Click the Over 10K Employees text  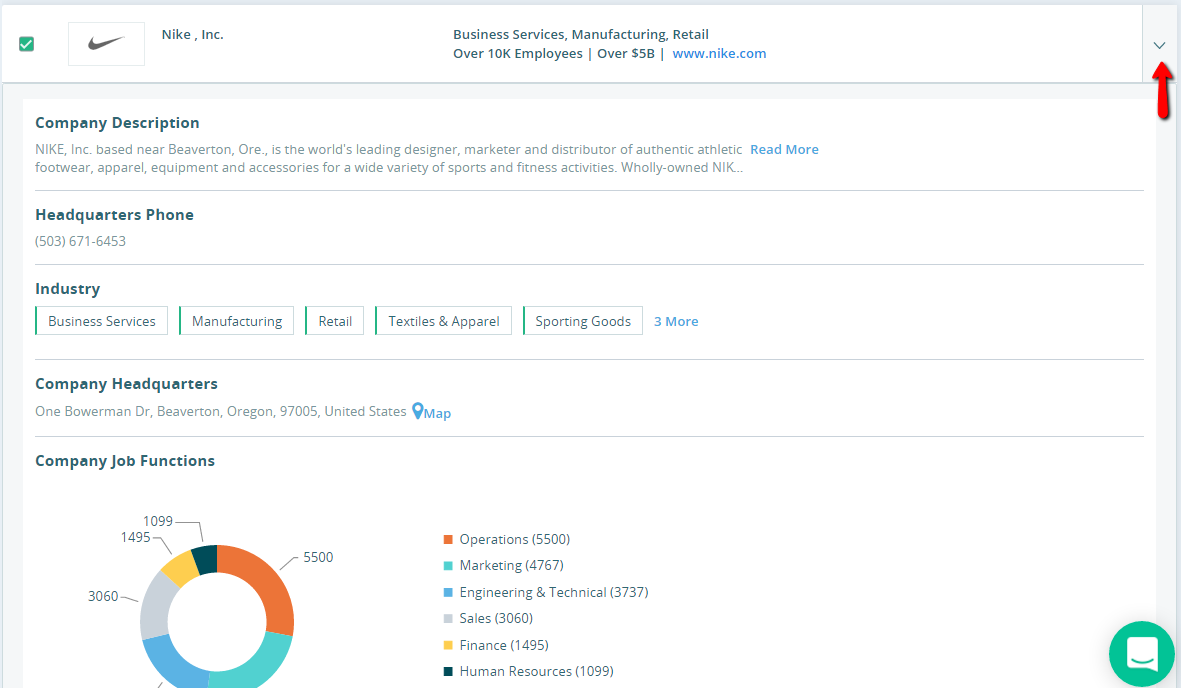tap(517, 54)
